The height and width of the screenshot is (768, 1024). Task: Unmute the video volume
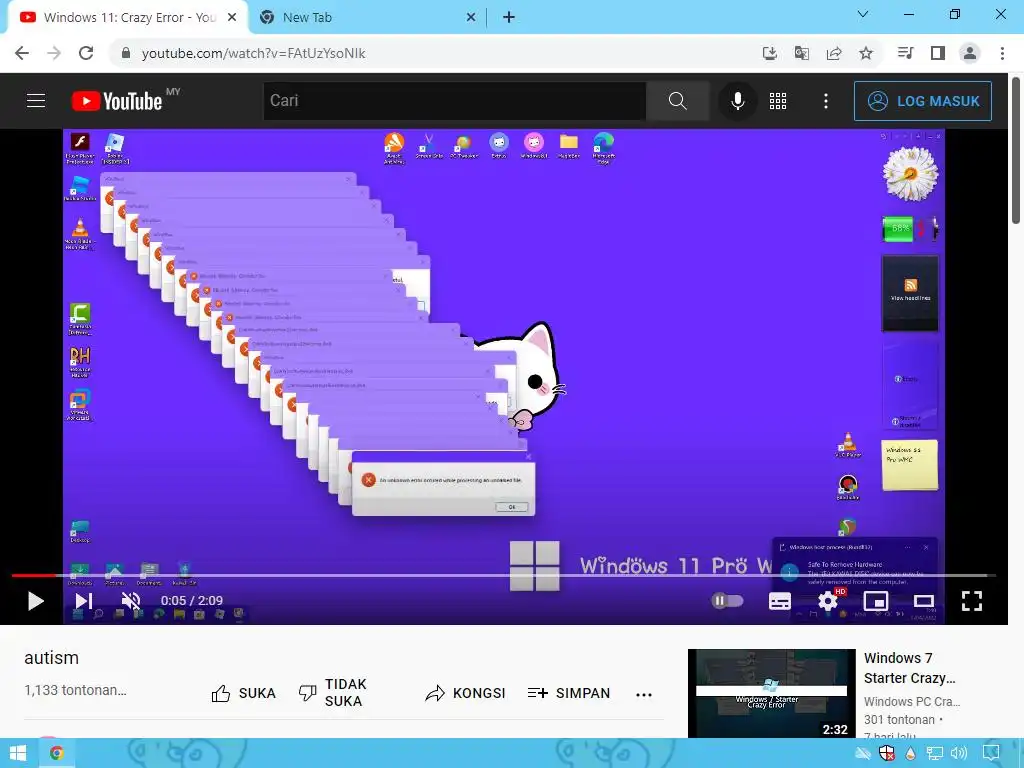131,601
